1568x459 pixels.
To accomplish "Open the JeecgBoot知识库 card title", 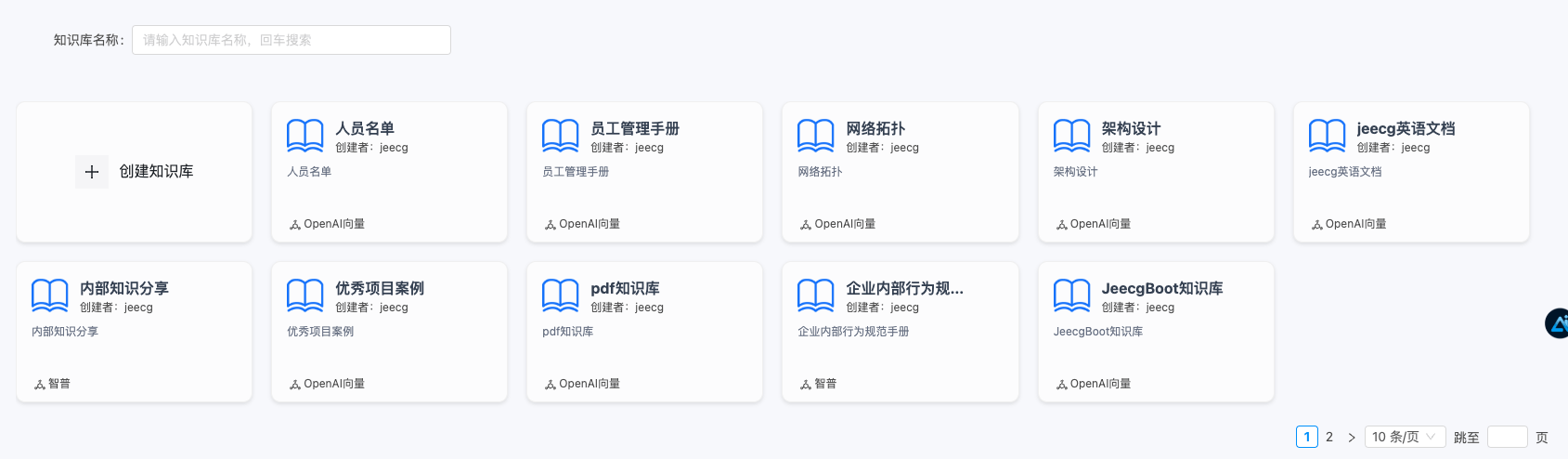I will (x=1162, y=288).
